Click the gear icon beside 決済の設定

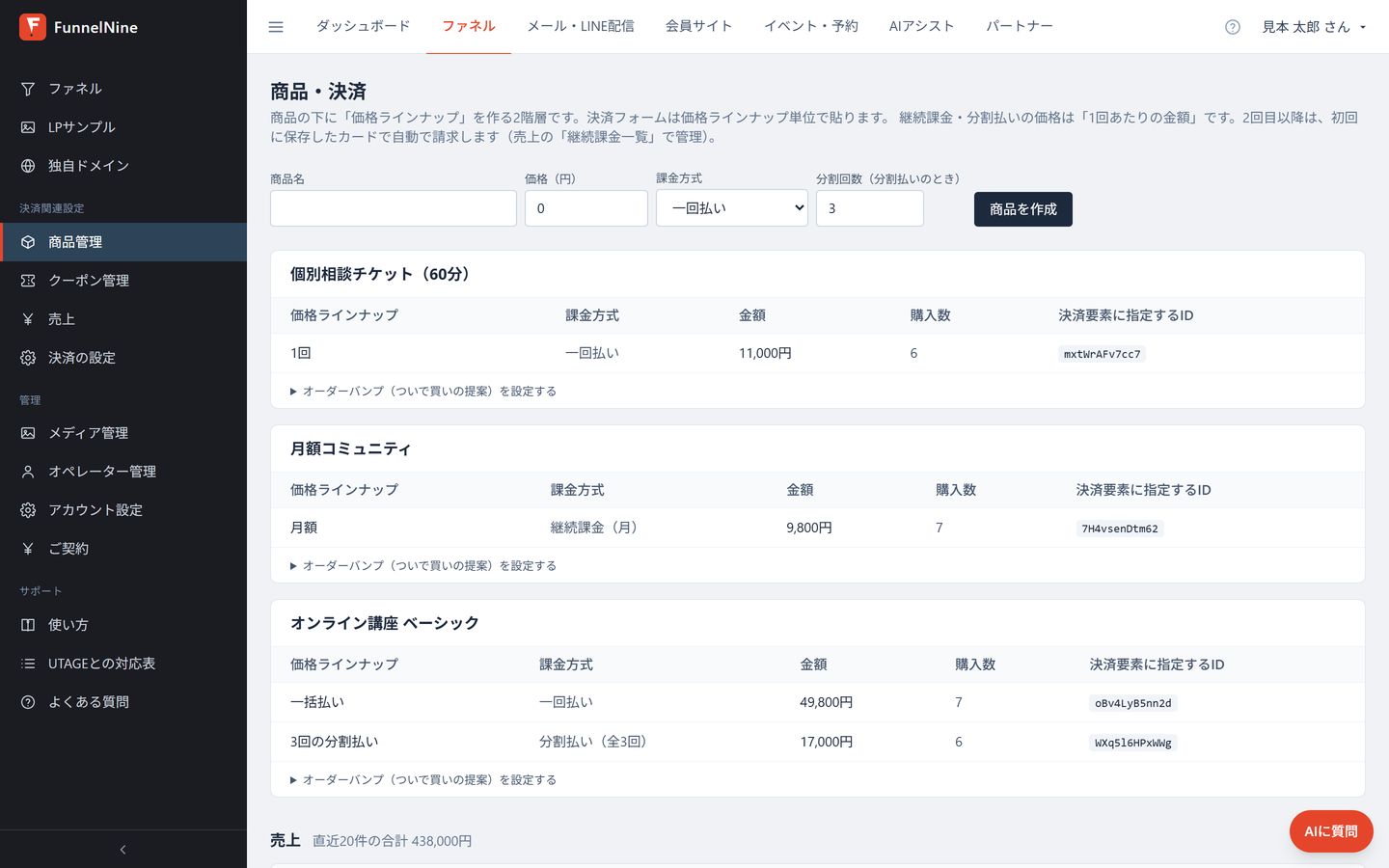(x=28, y=358)
